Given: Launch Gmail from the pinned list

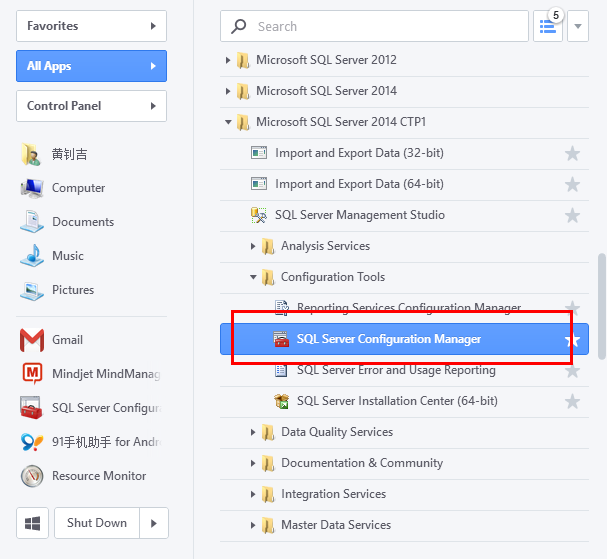Looking at the screenshot, I should pos(32,340).
